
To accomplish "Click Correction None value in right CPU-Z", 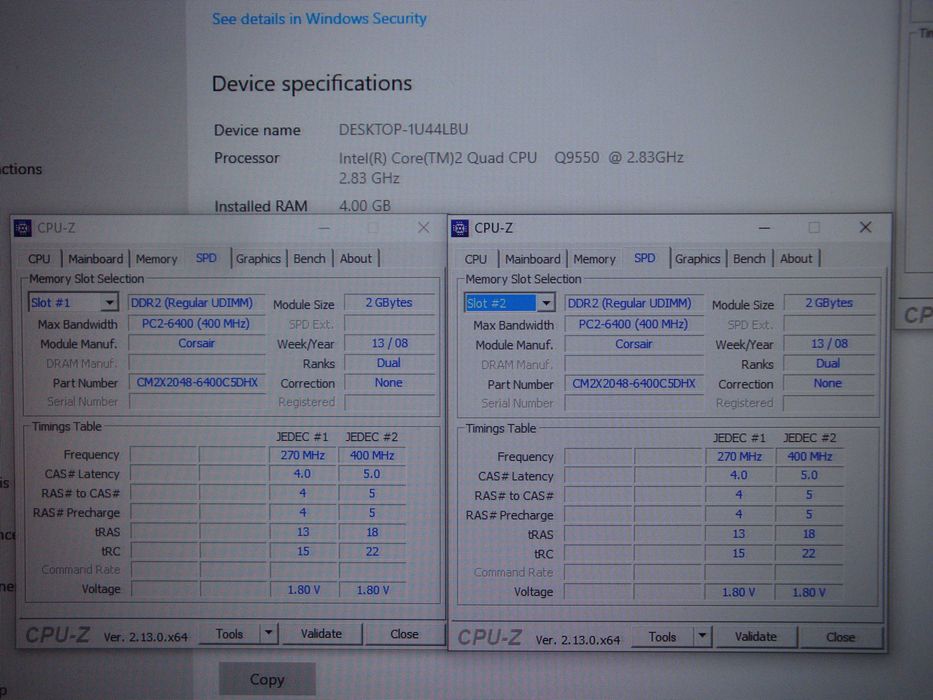I will coord(829,383).
